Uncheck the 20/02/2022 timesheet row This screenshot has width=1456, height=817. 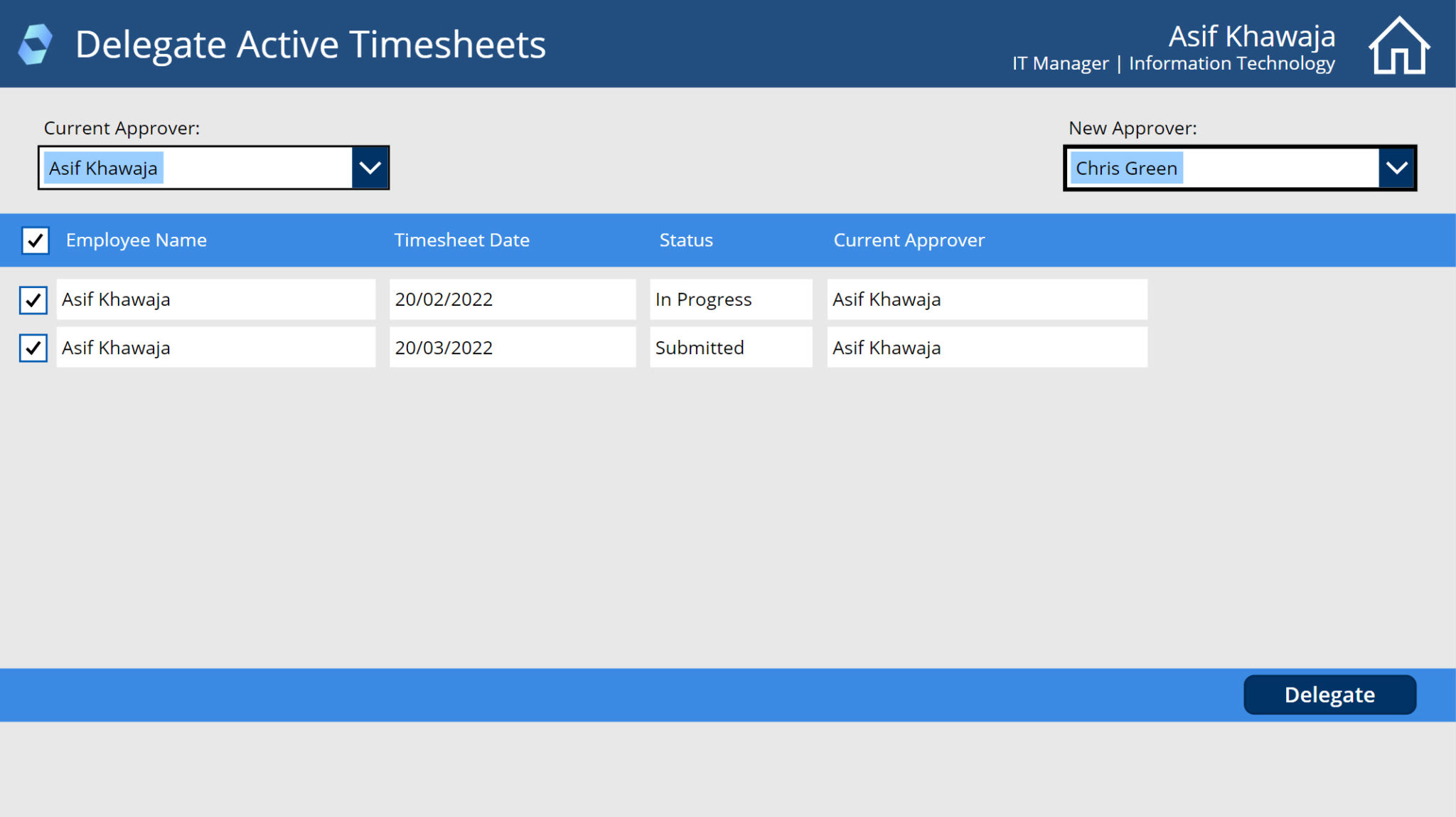(x=33, y=299)
